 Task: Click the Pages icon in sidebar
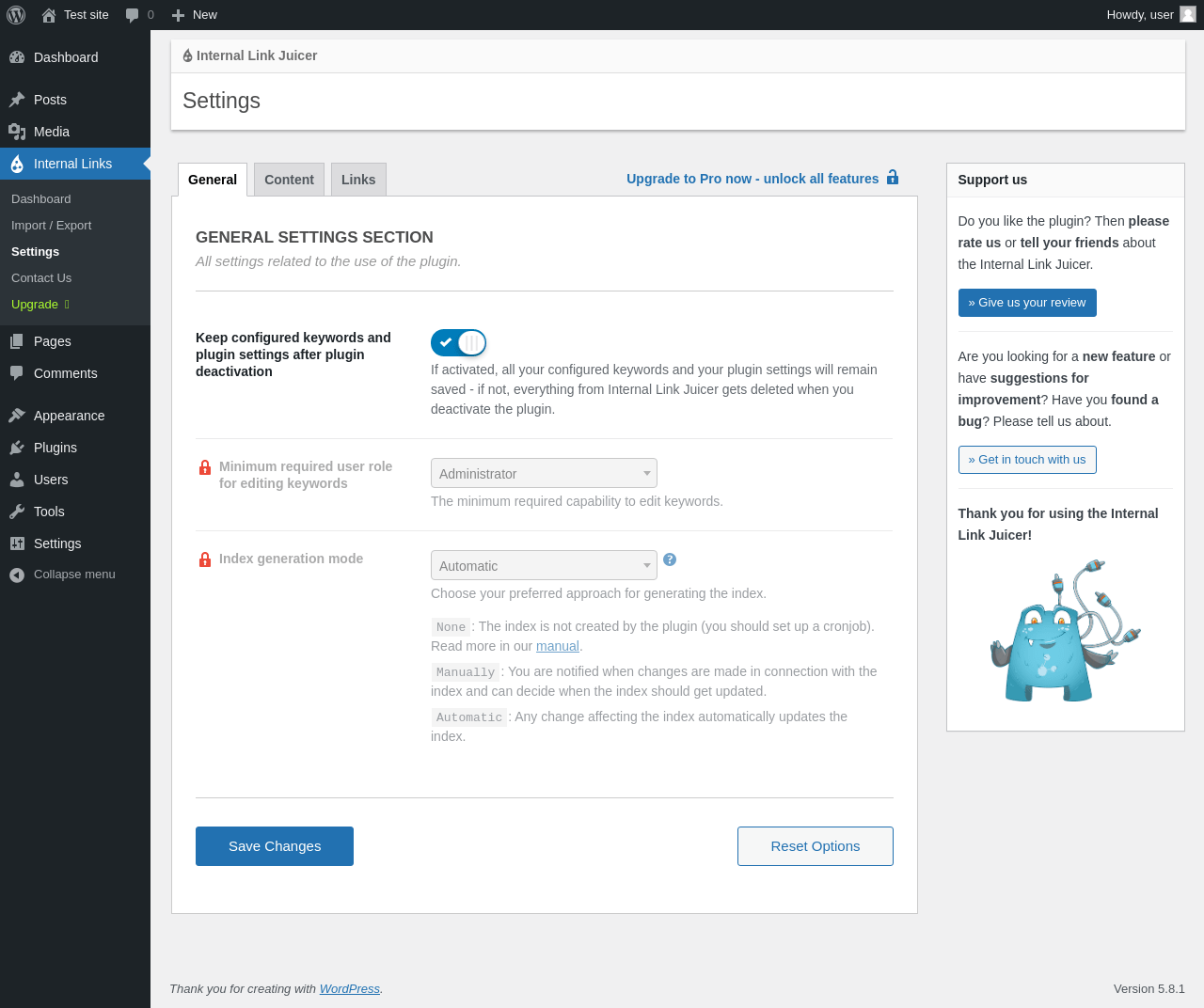pyautogui.click(x=17, y=341)
